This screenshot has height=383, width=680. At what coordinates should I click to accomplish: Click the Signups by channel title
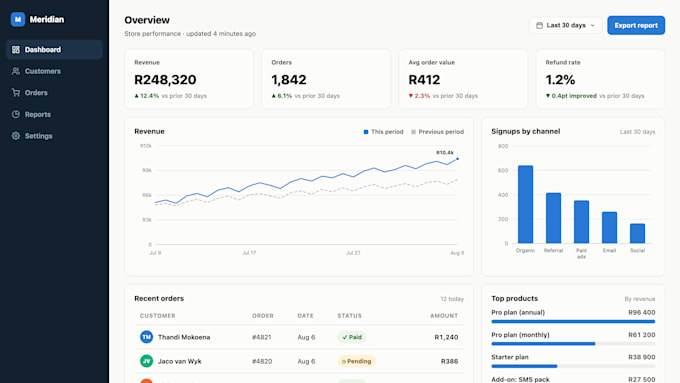pos(526,131)
